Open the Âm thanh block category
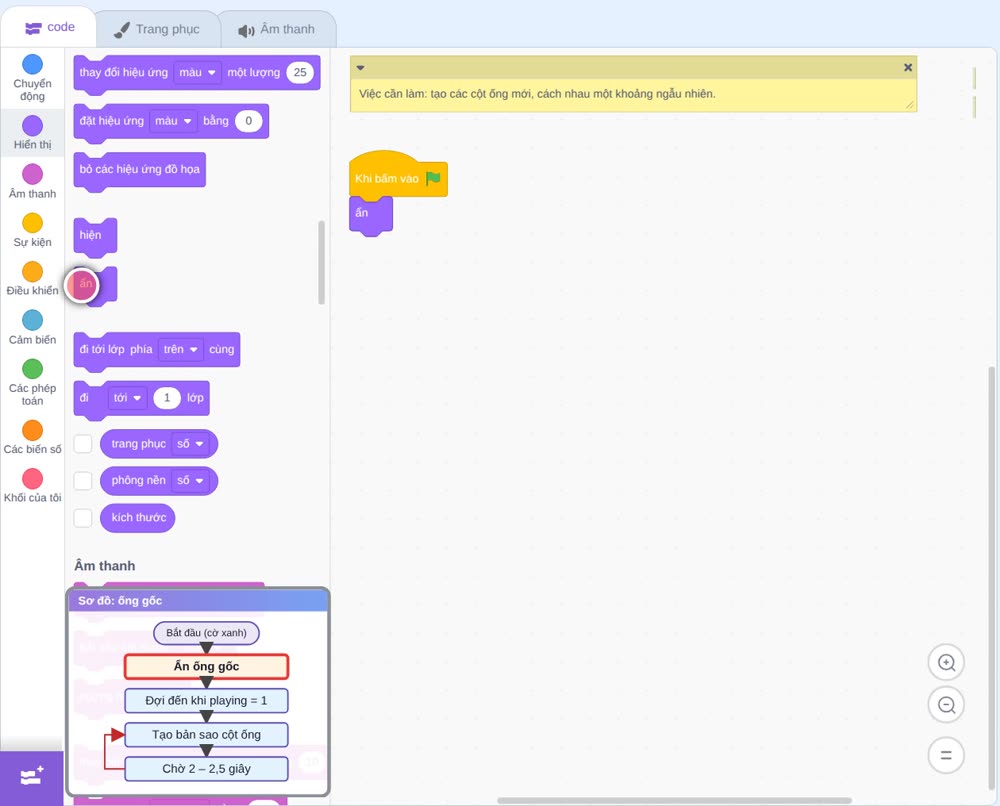 [x=33, y=181]
